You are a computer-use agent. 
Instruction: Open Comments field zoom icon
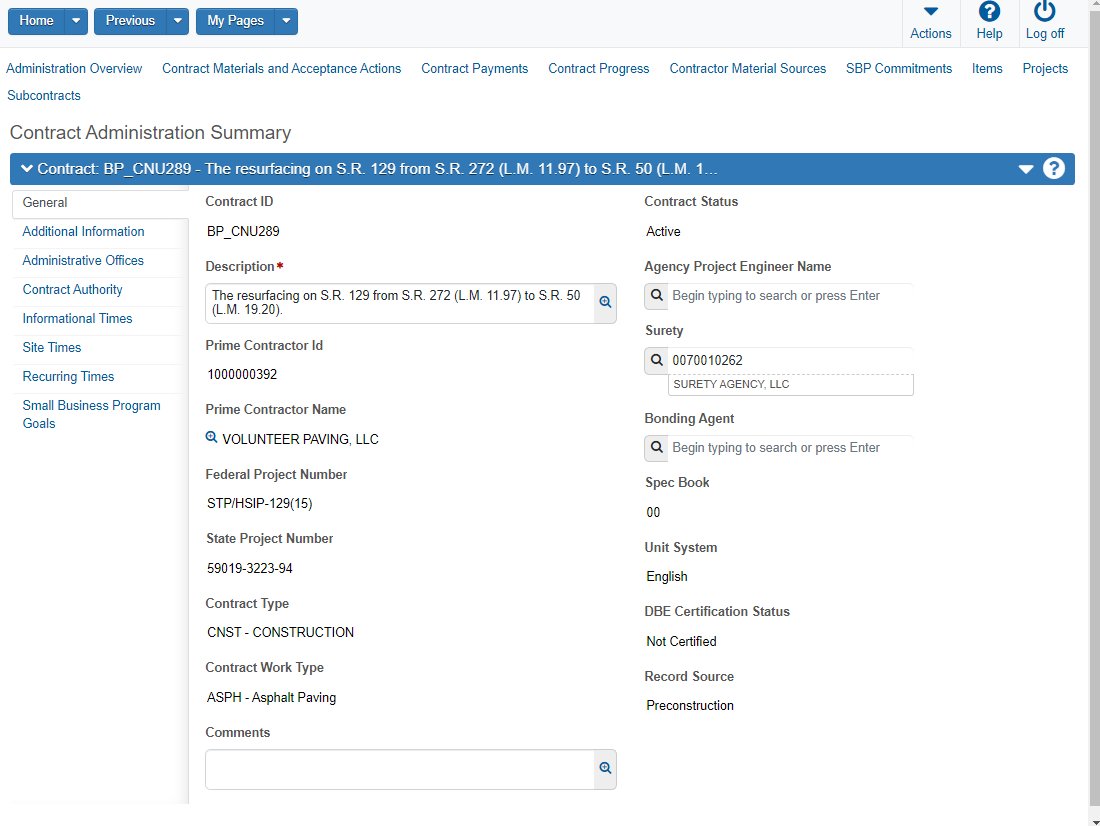(x=605, y=768)
